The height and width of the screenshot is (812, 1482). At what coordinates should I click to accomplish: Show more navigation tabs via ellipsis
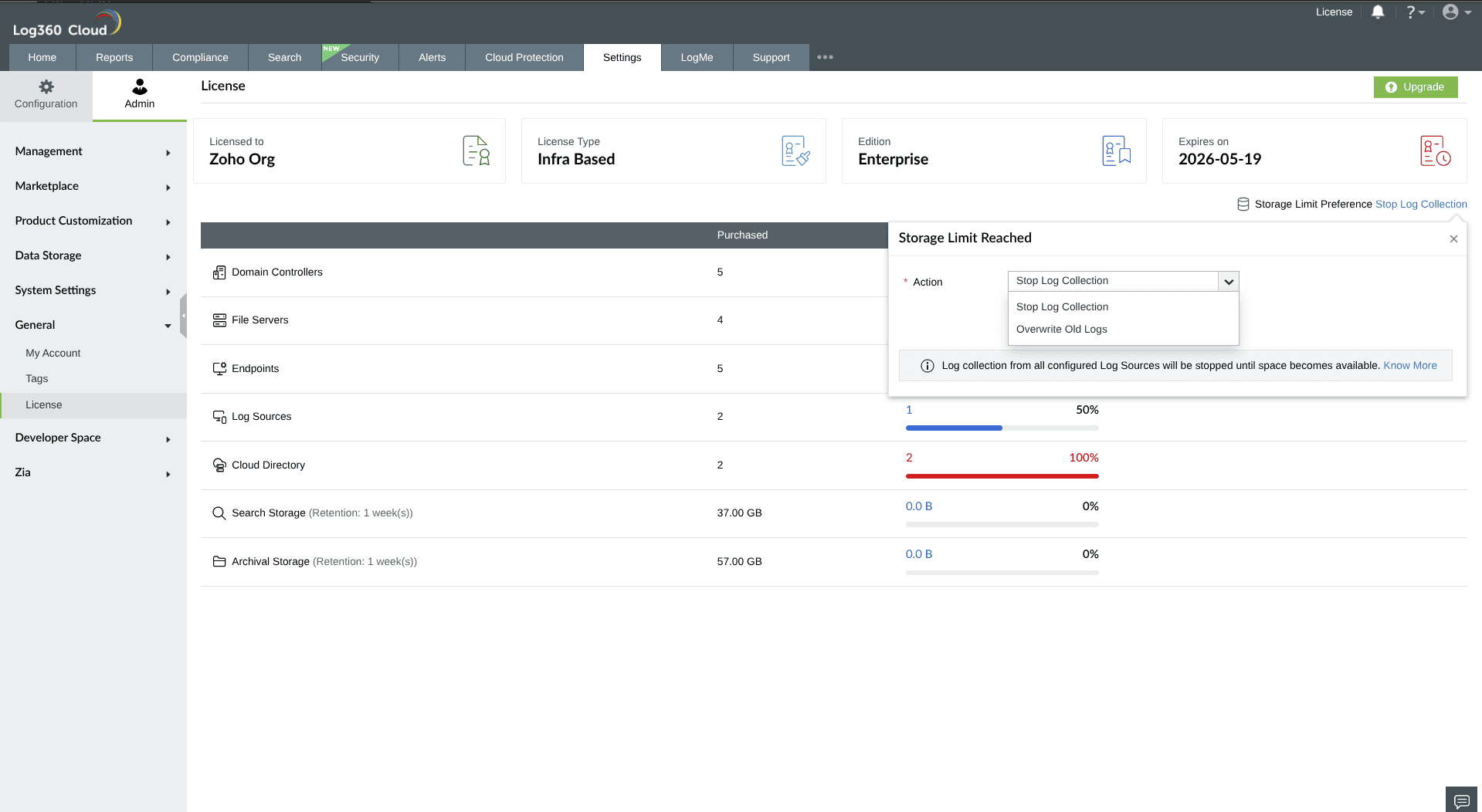point(825,57)
